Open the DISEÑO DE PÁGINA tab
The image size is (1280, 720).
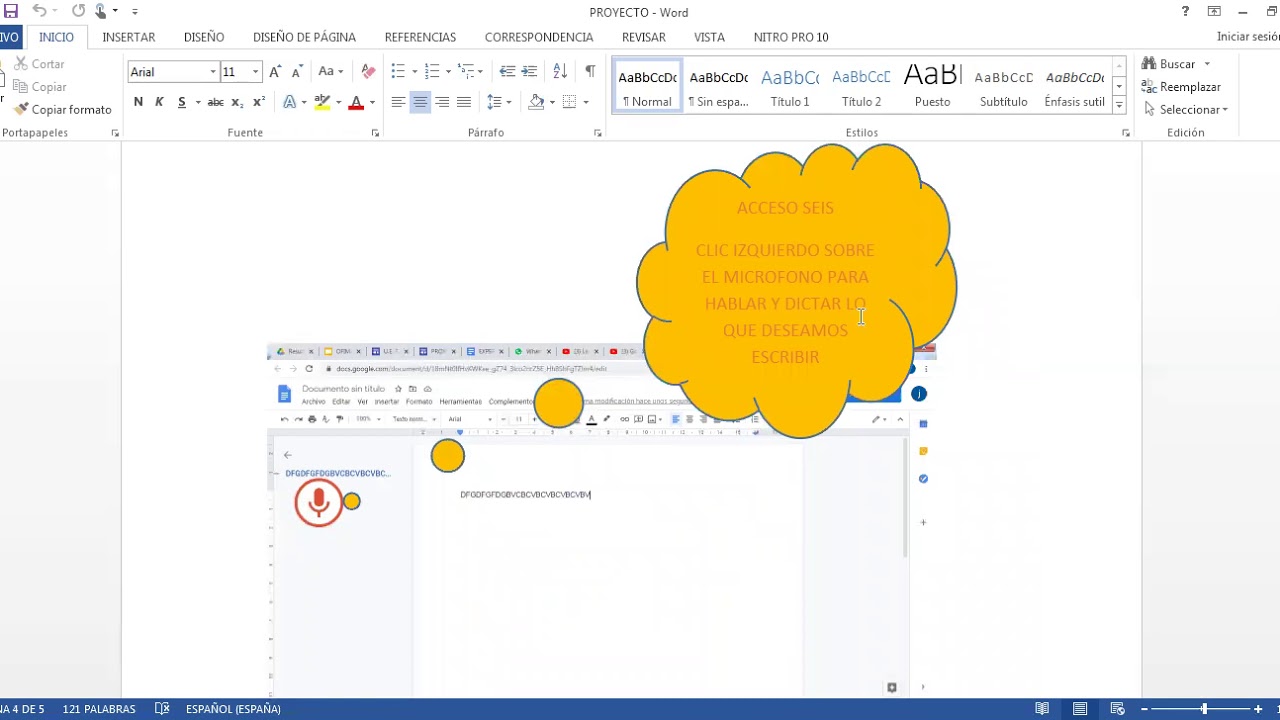click(x=304, y=37)
